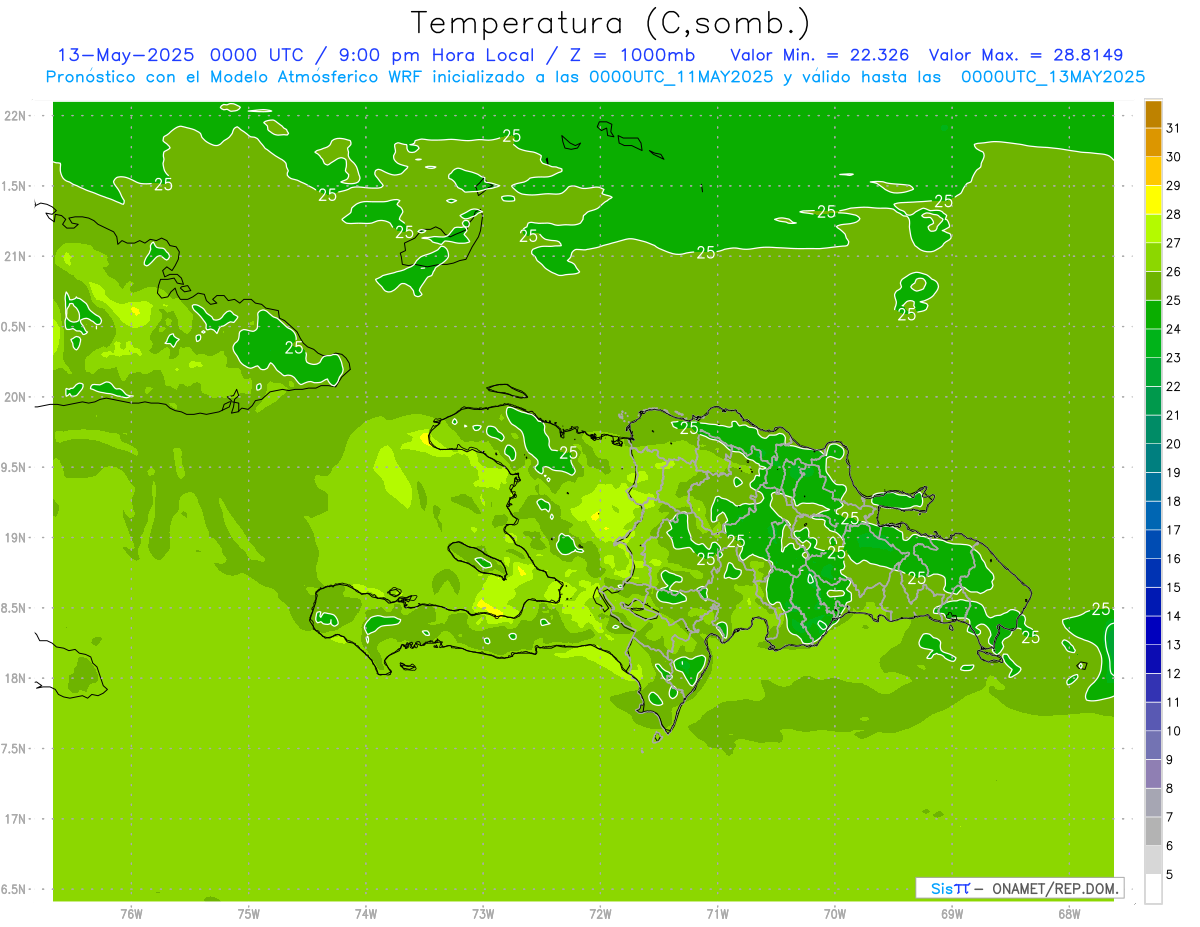Click the '21N' latitude label

pos(16,256)
